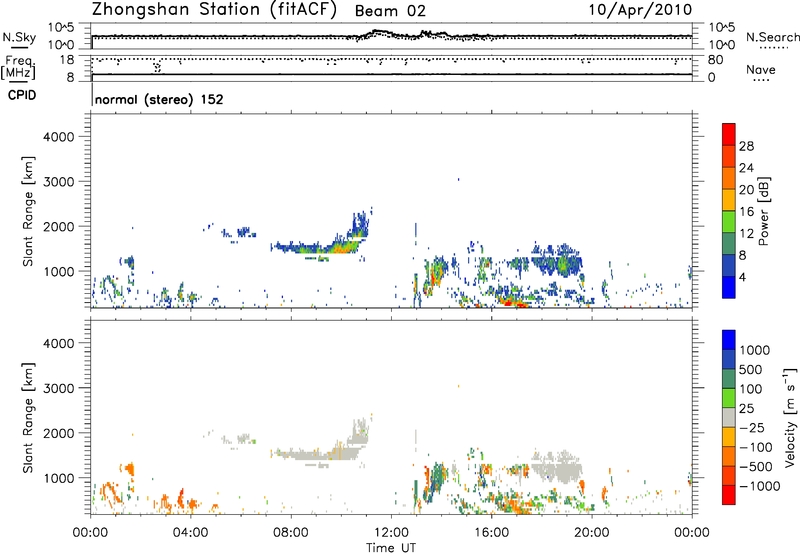The width and height of the screenshot is (800, 554).
Task: Click the '18' frequency axis value
Action: point(66,60)
